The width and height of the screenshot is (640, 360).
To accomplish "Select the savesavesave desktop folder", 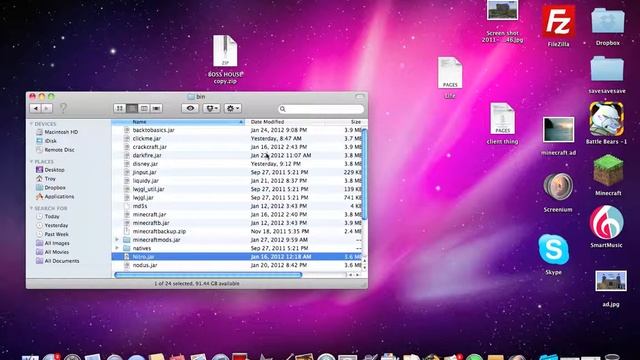I will (x=607, y=75).
